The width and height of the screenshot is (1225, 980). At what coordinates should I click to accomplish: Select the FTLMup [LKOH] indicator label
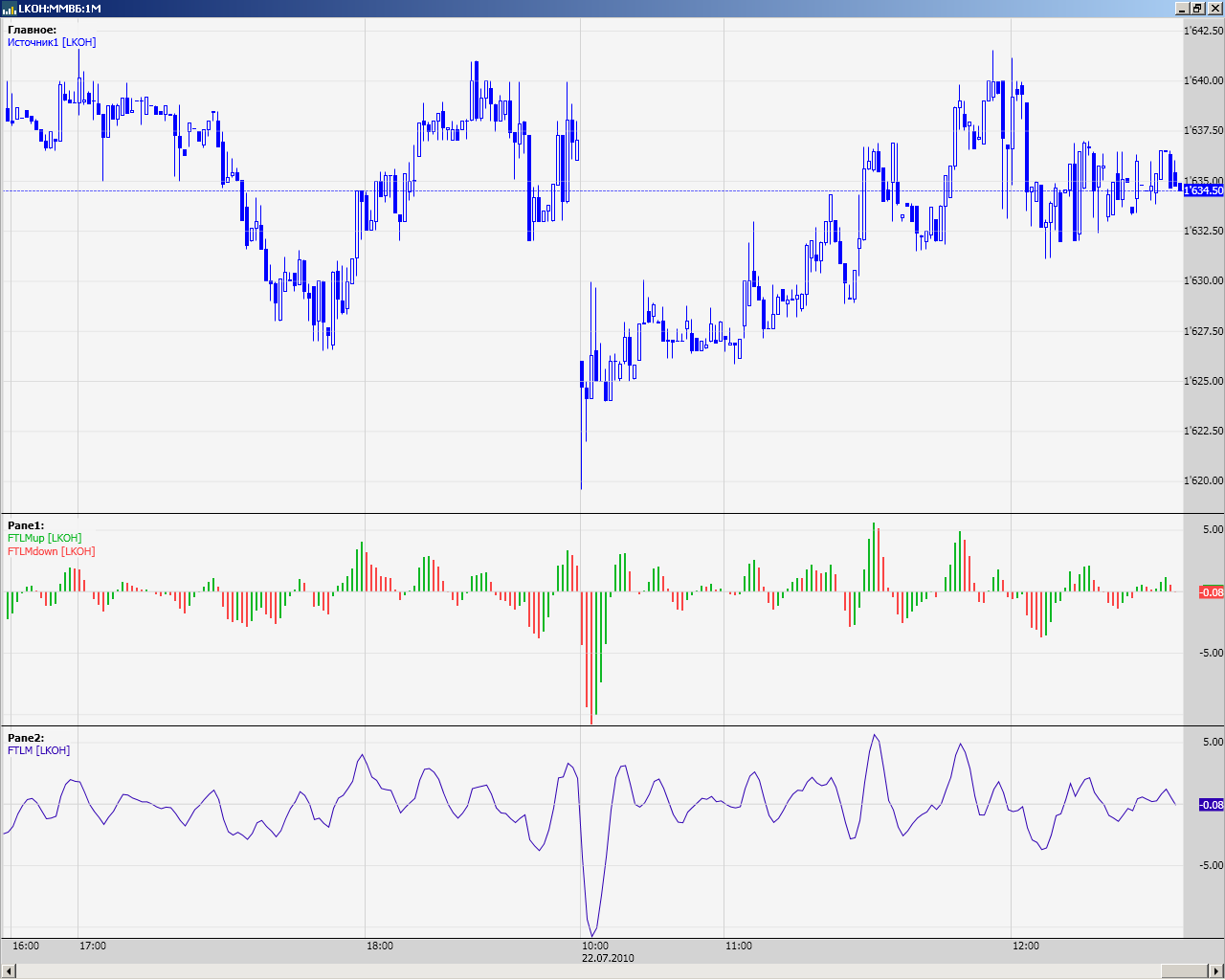44,538
